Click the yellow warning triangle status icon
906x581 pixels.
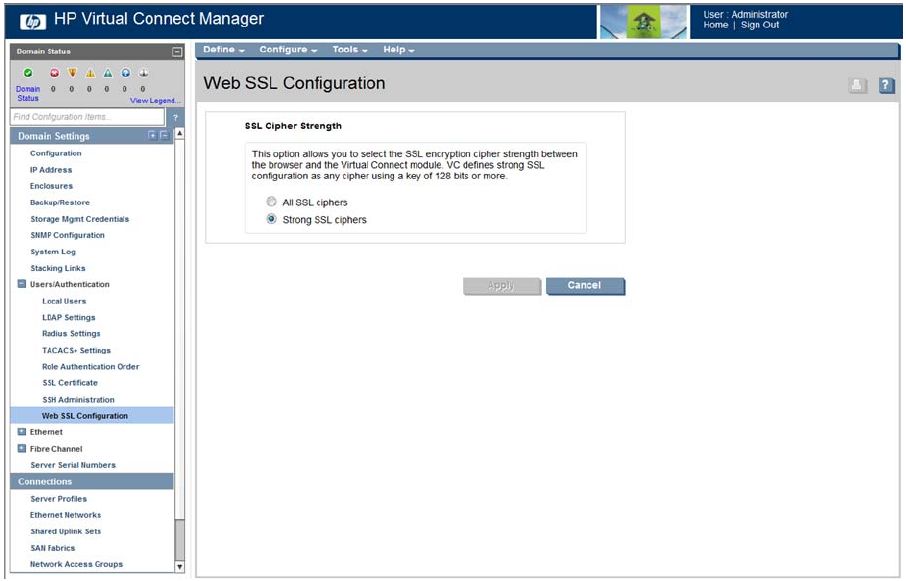(90, 73)
